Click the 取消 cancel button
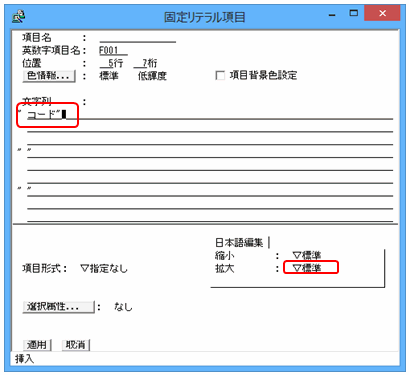The width and height of the screenshot is (409, 375). [x=76, y=345]
